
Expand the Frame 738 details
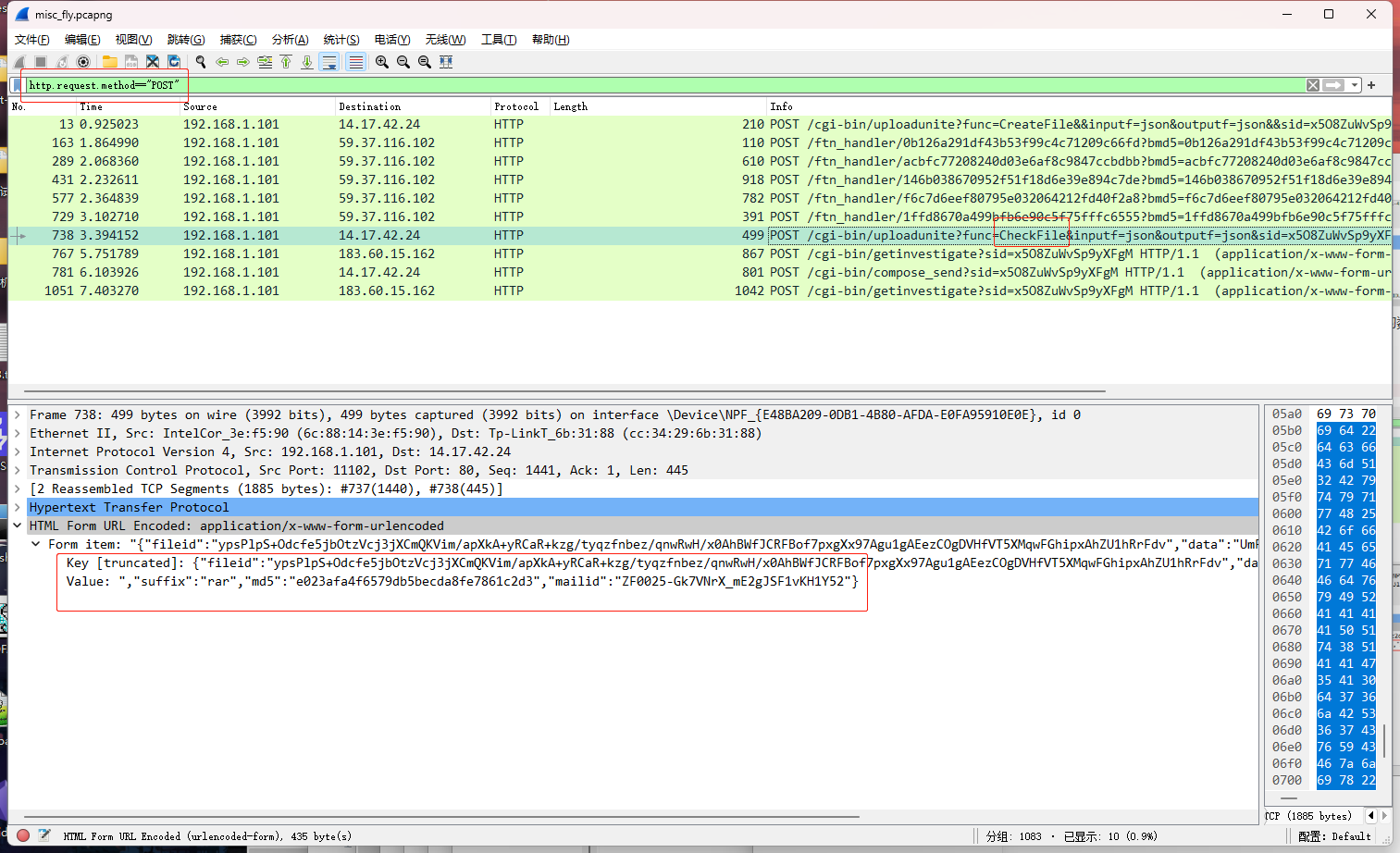18,414
